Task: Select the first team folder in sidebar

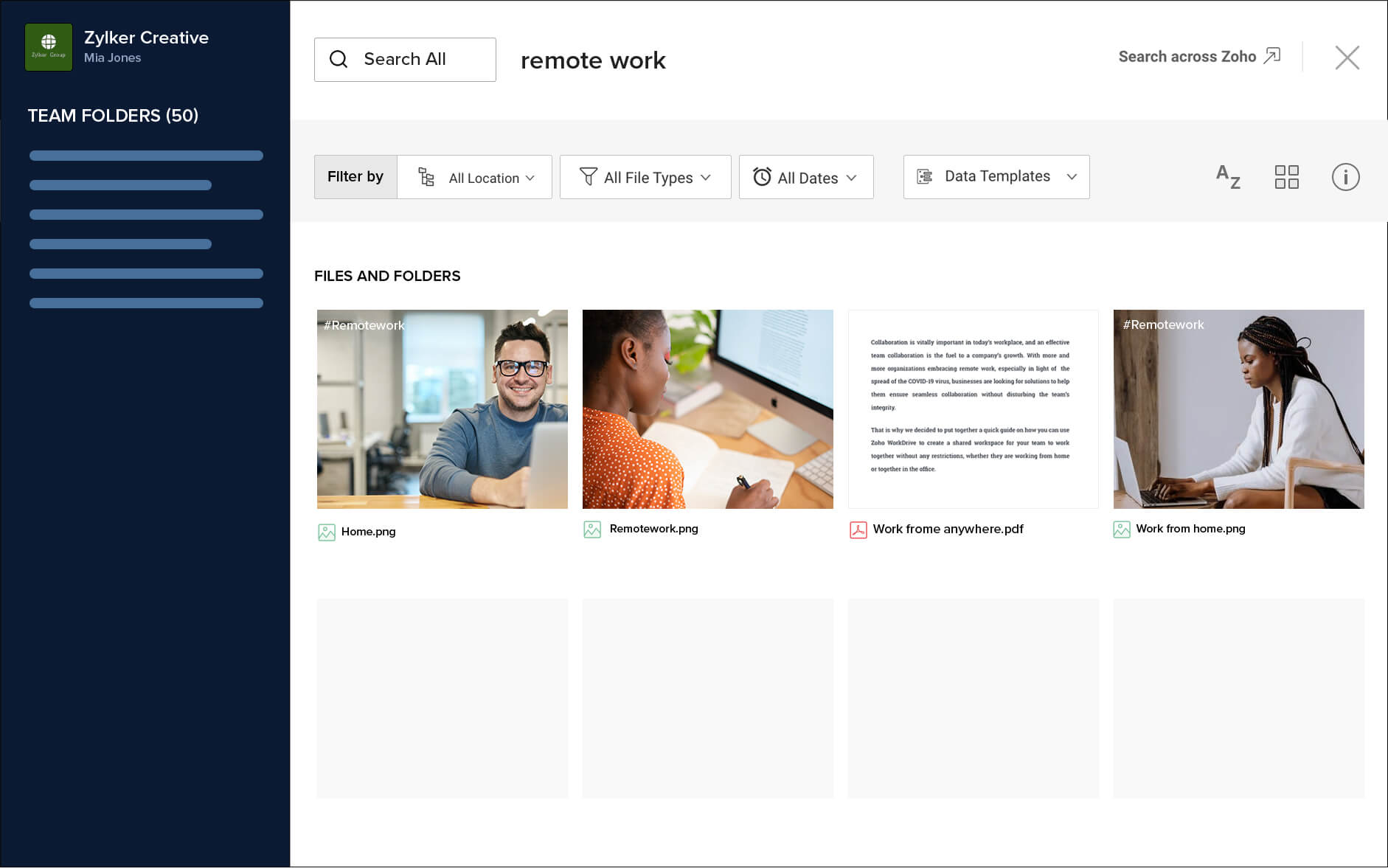Action: coord(146,156)
